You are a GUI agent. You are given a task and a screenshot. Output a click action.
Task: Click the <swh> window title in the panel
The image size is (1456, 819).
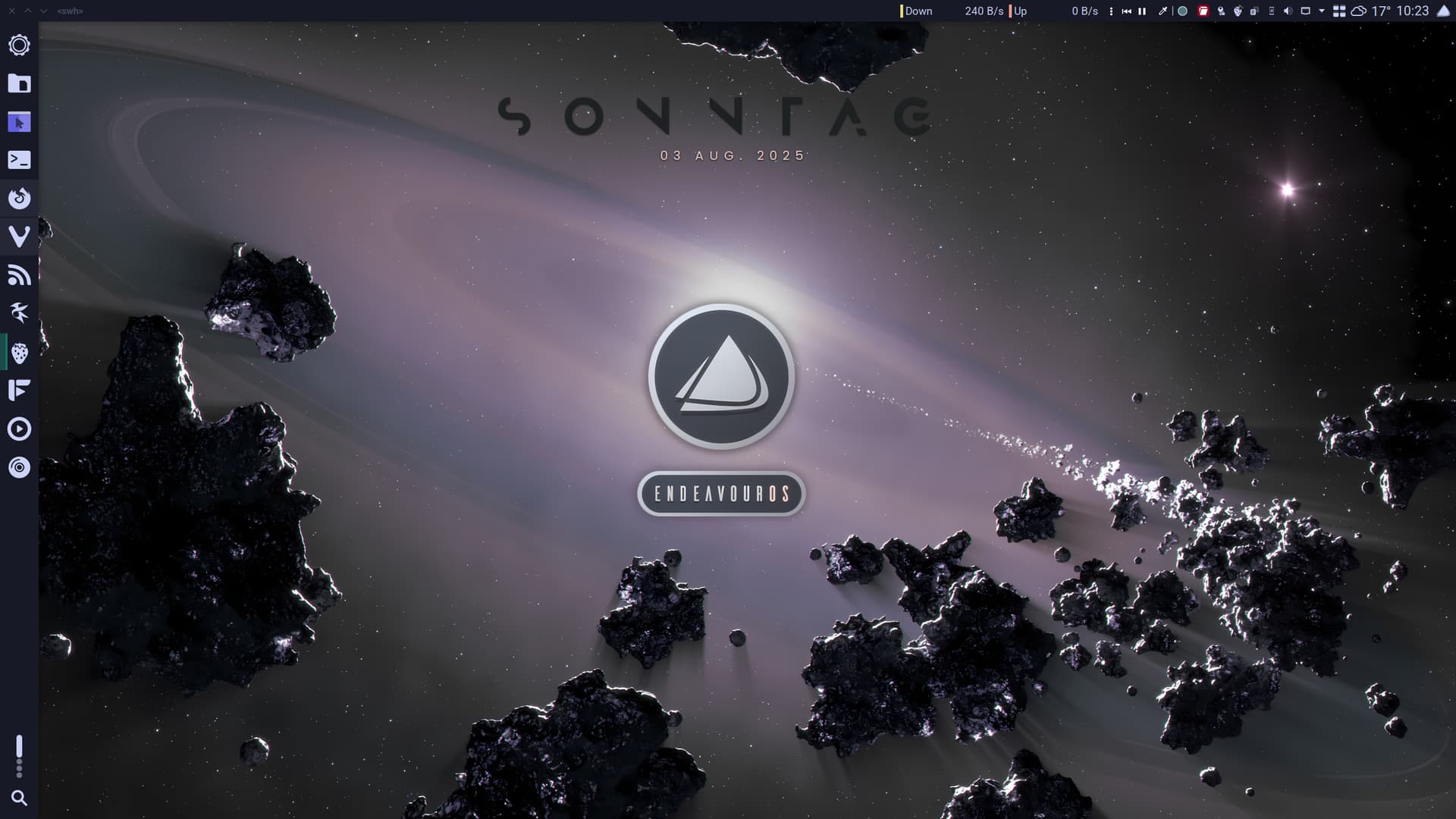point(70,11)
